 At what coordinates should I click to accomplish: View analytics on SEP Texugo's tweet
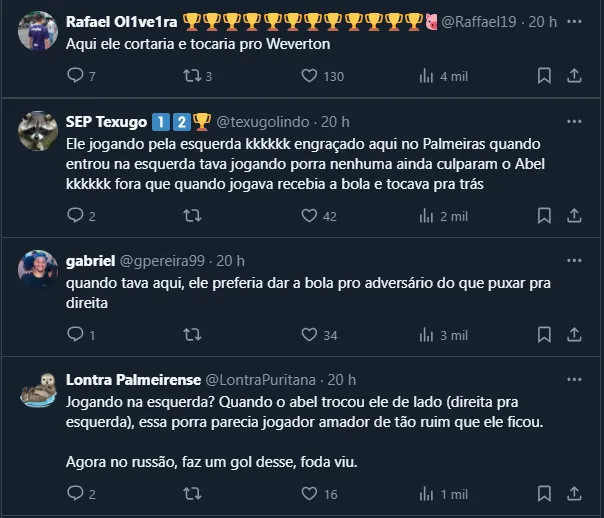tap(427, 215)
